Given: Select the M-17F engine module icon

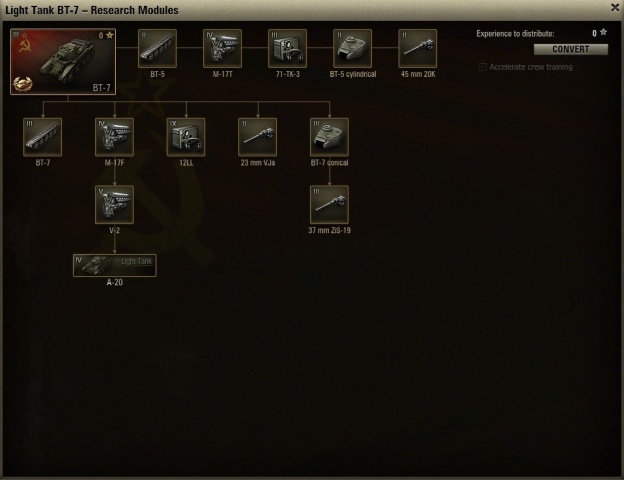Looking at the screenshot, I should click(x=115, y=137).
